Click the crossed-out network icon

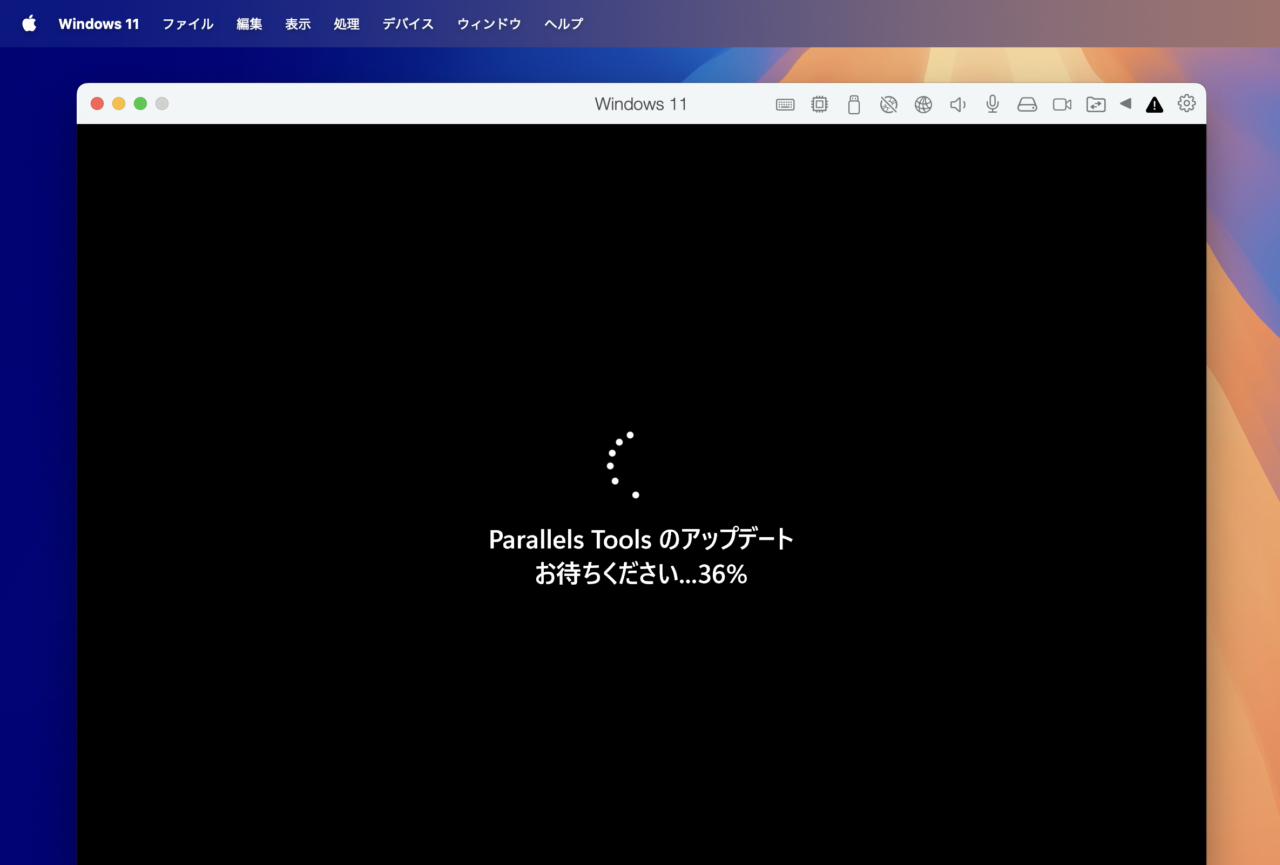point(888,104)
